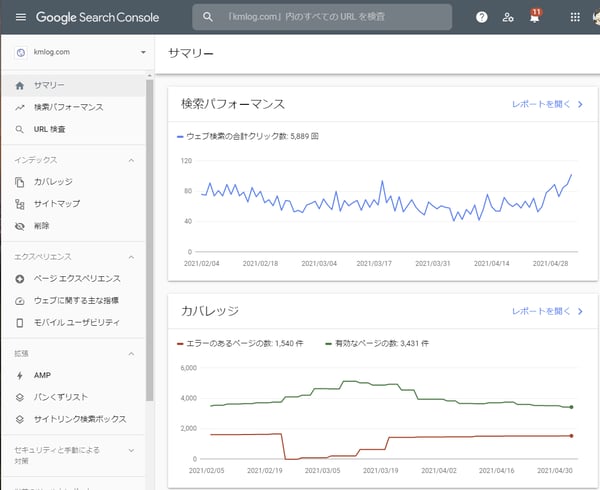600x490 pixels.
Task: Open URL 検査 in the sidebar
Action: click(x=73, y=129)
